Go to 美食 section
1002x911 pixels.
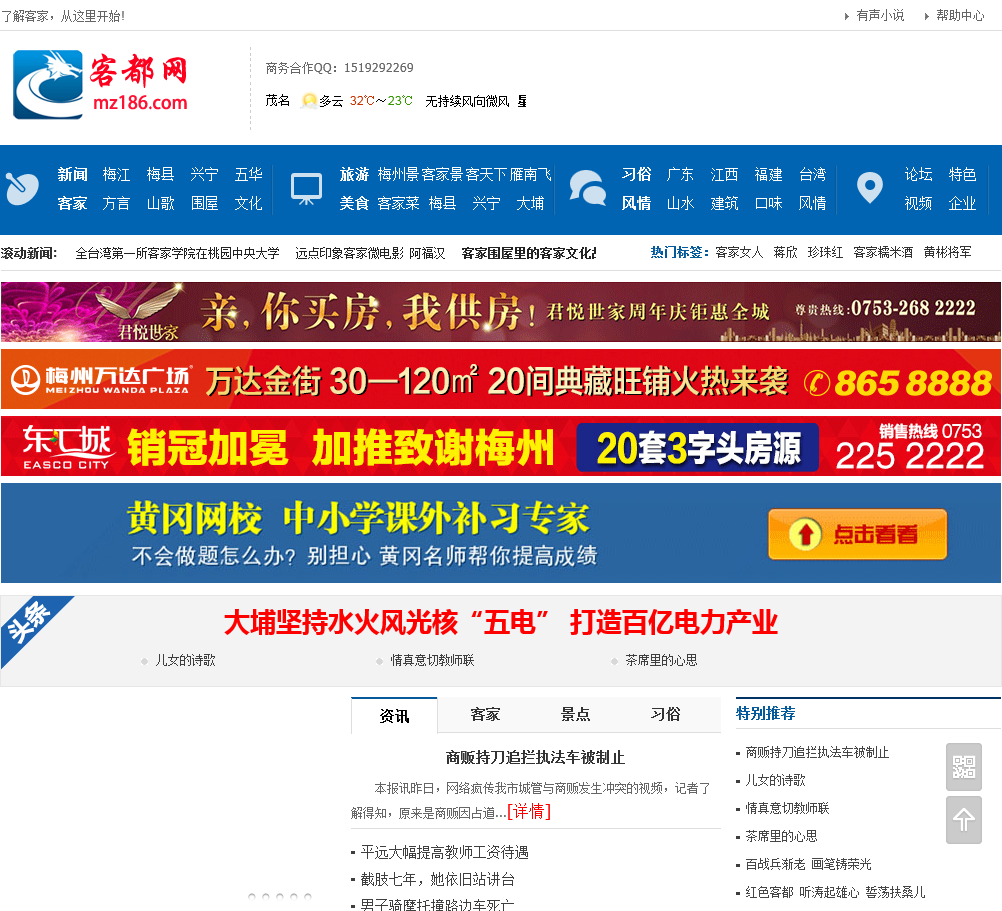[x=354, y=203]
